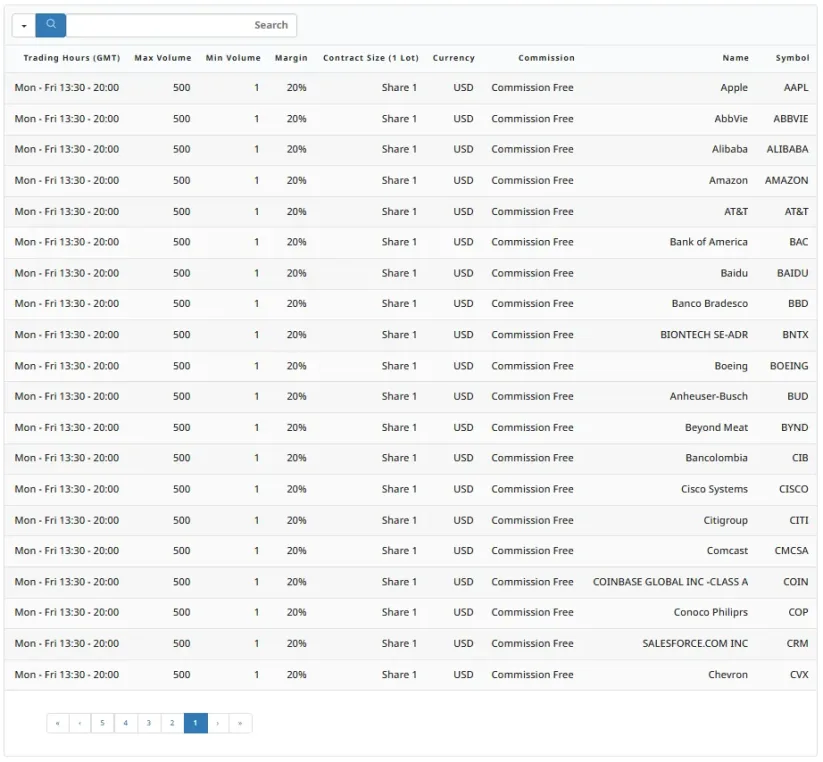Select the SALESFORCE.COM INC name cell
The image size is (823, 762).
pos(695,643)
